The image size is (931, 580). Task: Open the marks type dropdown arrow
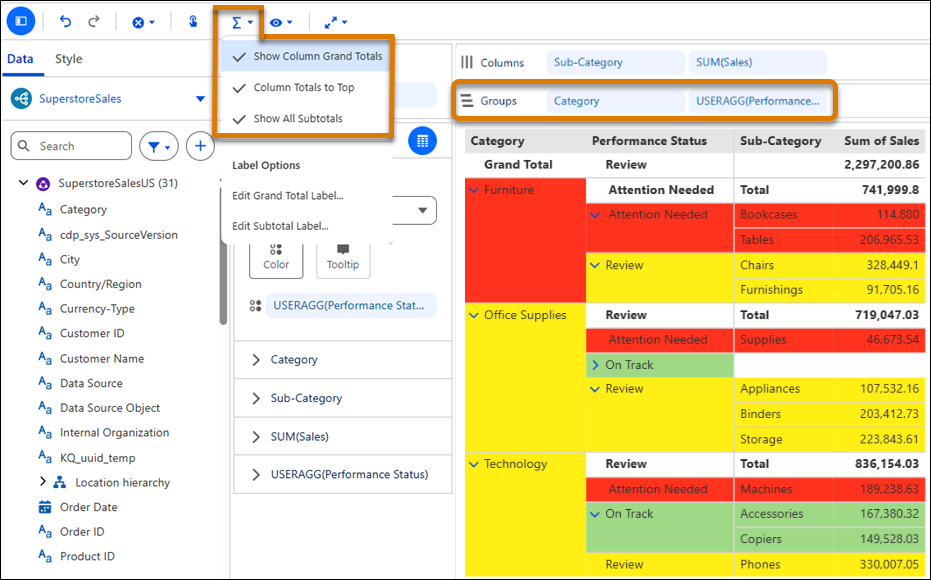423,210
